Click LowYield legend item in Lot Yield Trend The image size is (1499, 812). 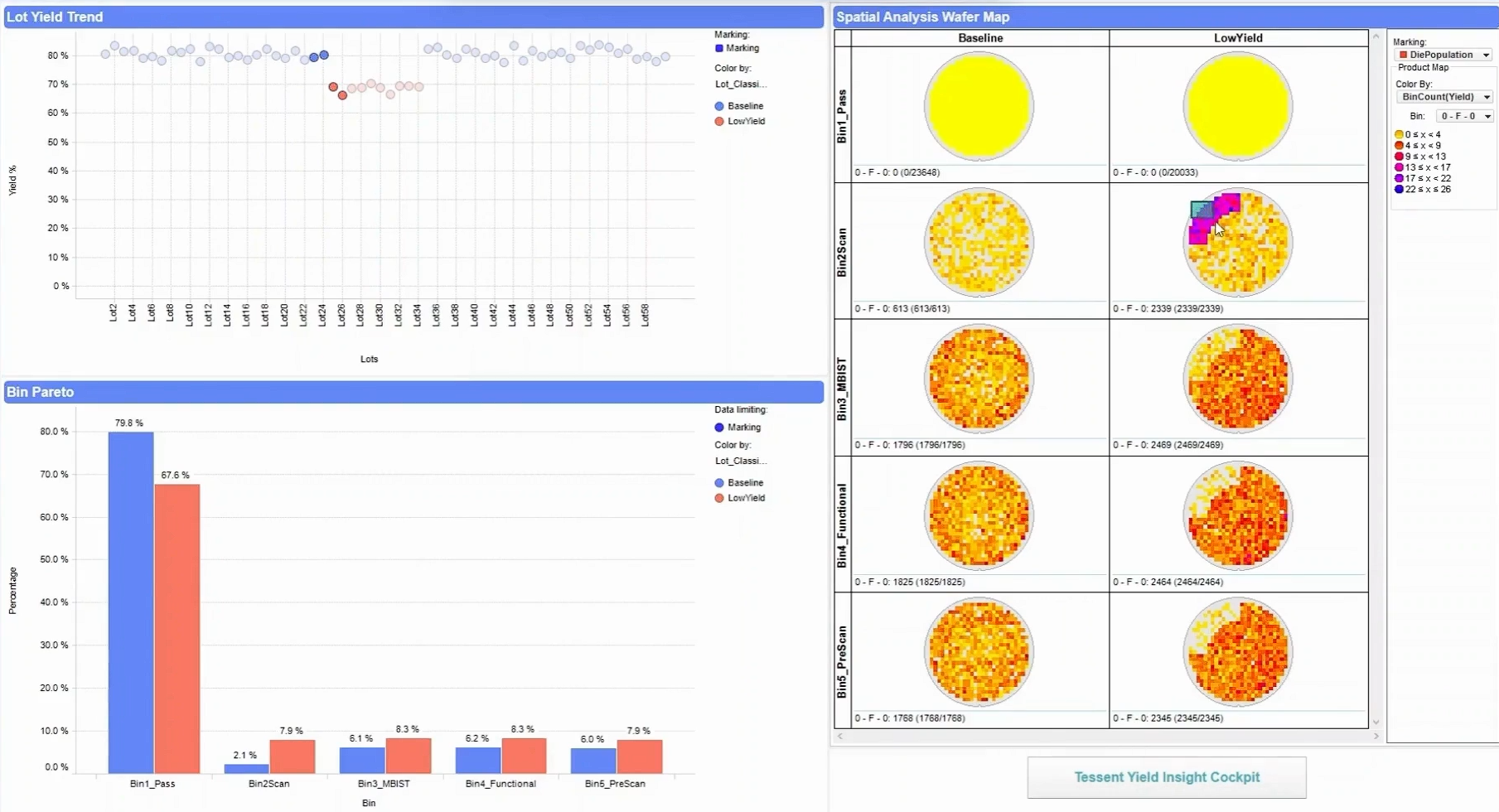(739, 121)
